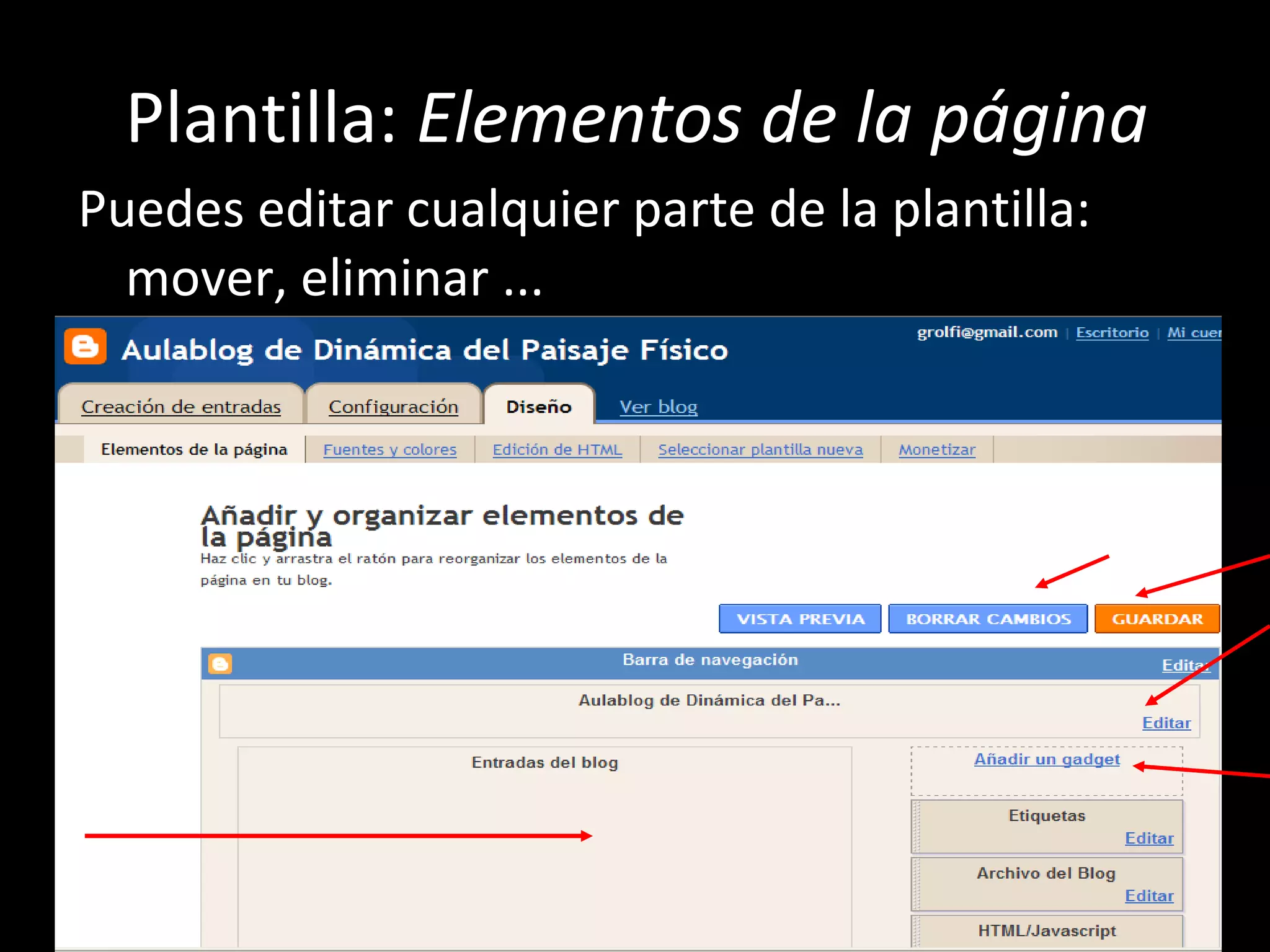Image resolution: width=1270 pixels, height=952 pixels.
Task: Edit the Barra de navegación element
Action: [1186, 665]
